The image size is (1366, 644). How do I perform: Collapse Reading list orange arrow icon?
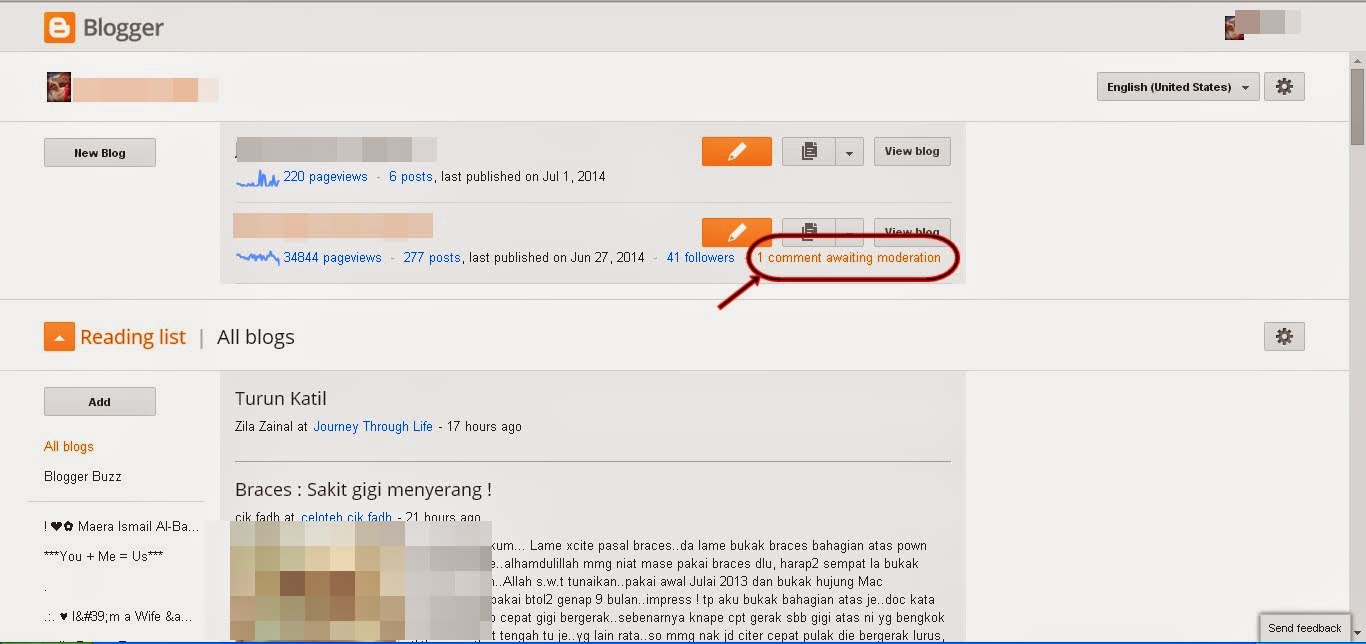[59, 337]
